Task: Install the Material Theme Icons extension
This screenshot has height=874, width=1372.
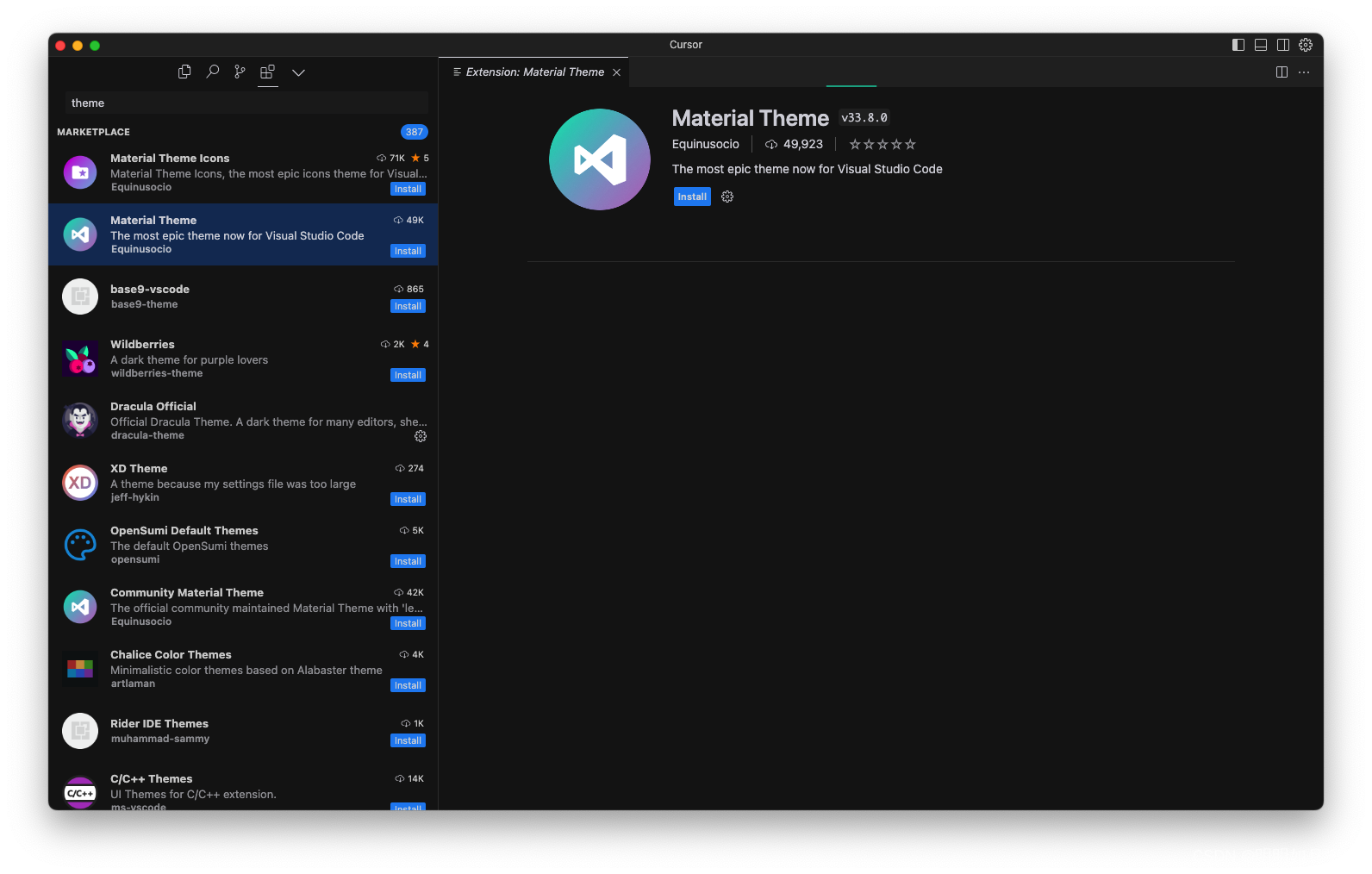Action: 408,189
